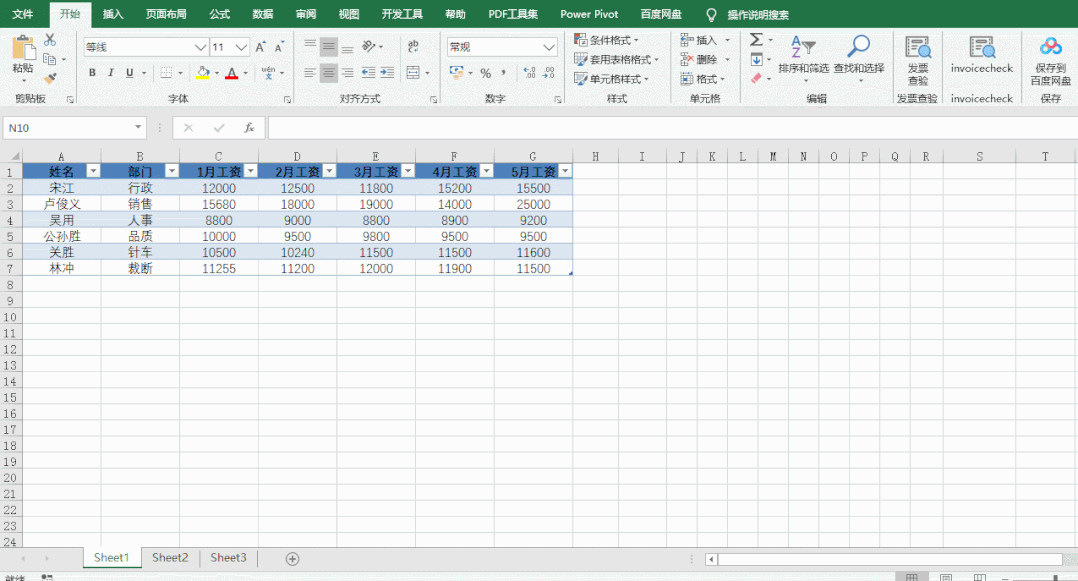The height and width of the screenshot is (581, 1078).
Task: Switch to Sheet2 tab
Action: pos(170,558)
